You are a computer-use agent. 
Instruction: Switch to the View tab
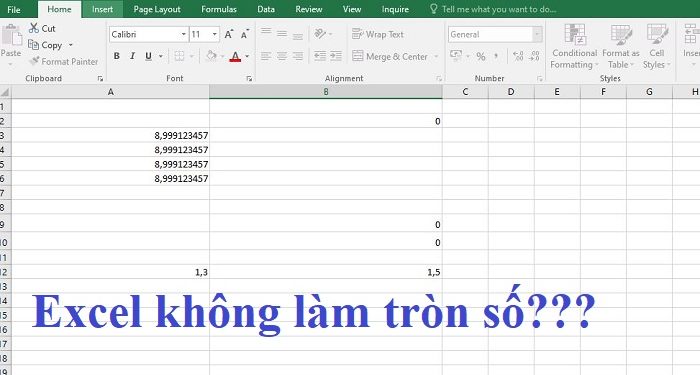[x=352, y=9]
